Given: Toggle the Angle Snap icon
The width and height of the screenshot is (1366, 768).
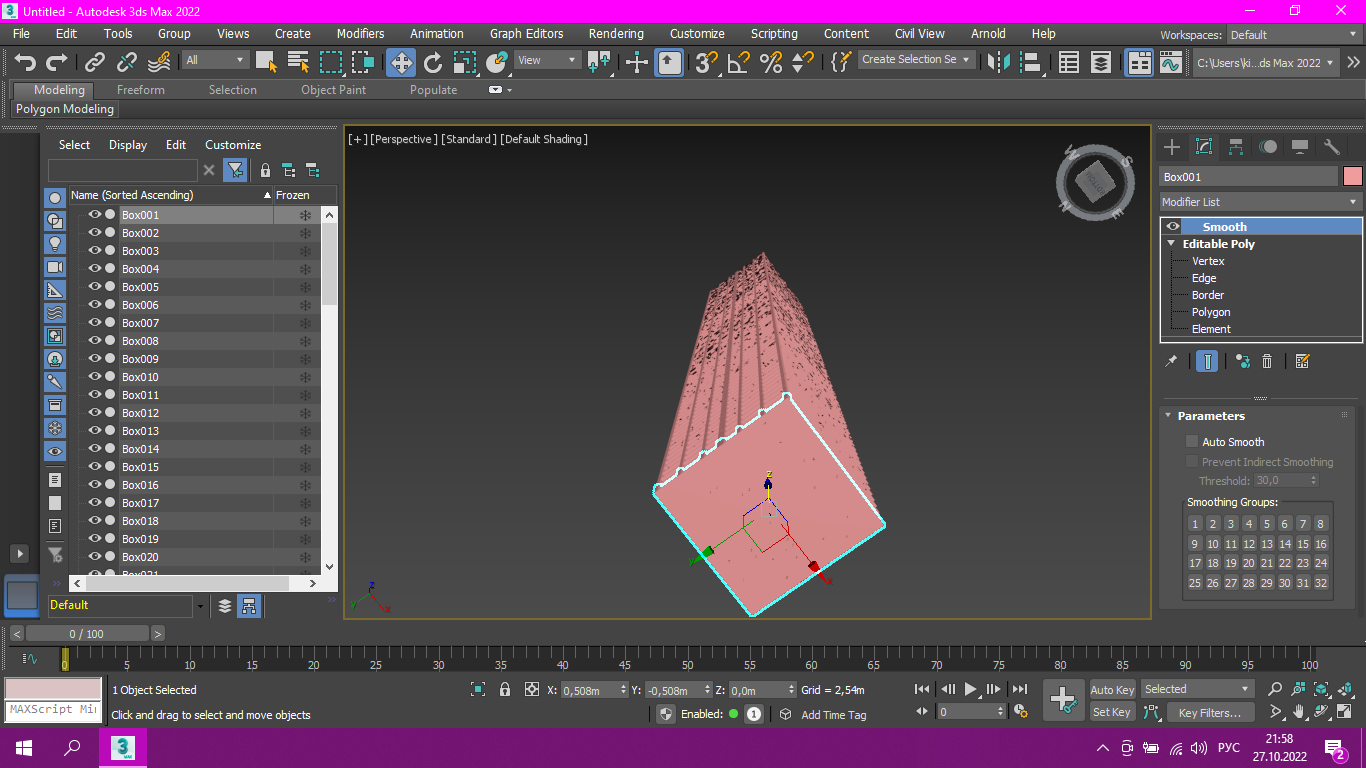Looking at the screenshot, I should pyautogui.click(x=739, y=62).
